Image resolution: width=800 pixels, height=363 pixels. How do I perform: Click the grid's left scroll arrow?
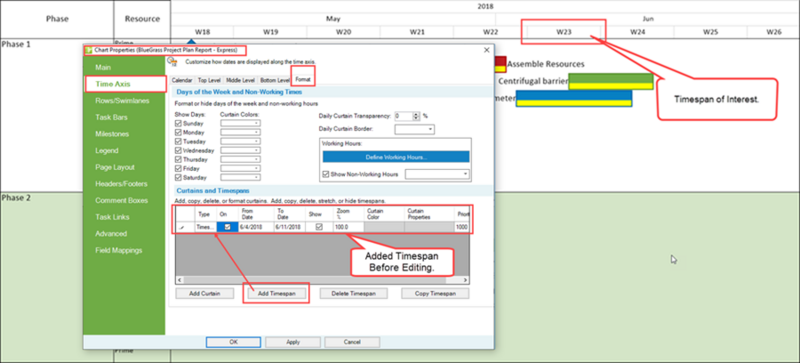(x=179, y=280)
